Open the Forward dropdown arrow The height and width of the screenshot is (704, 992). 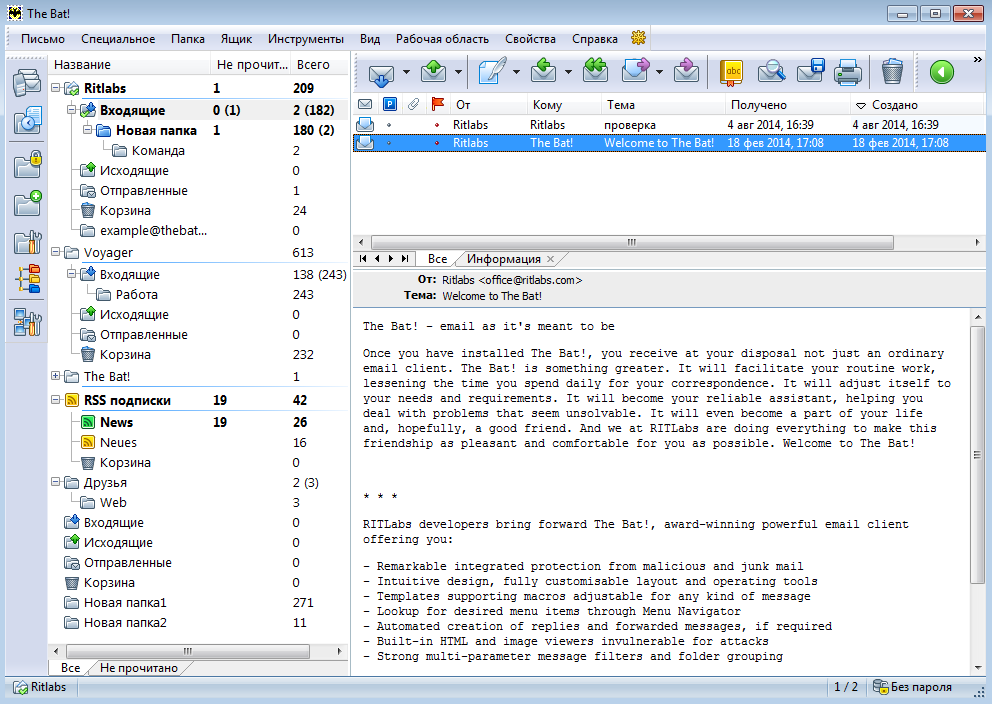click(x=659, y=72)
